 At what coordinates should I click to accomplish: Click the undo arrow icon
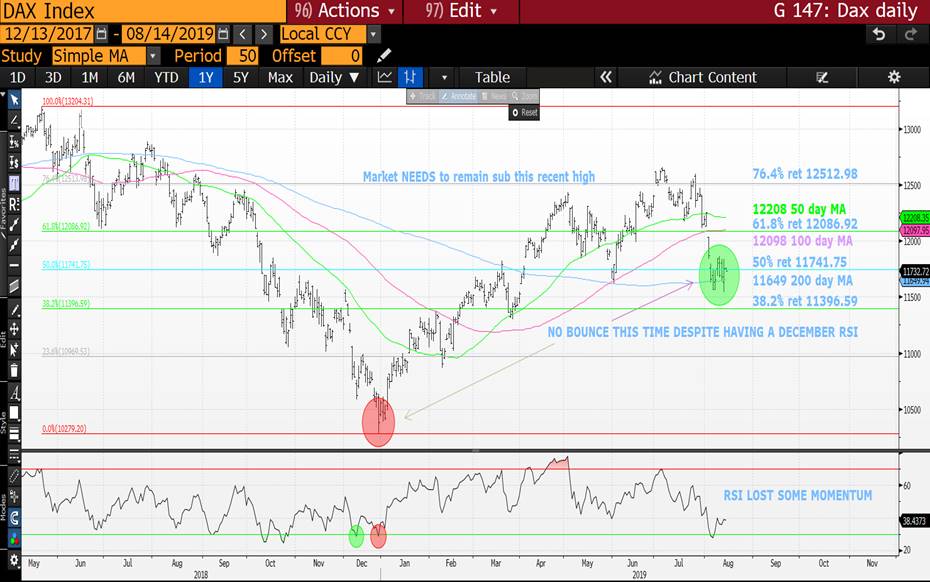coord(879,34)
